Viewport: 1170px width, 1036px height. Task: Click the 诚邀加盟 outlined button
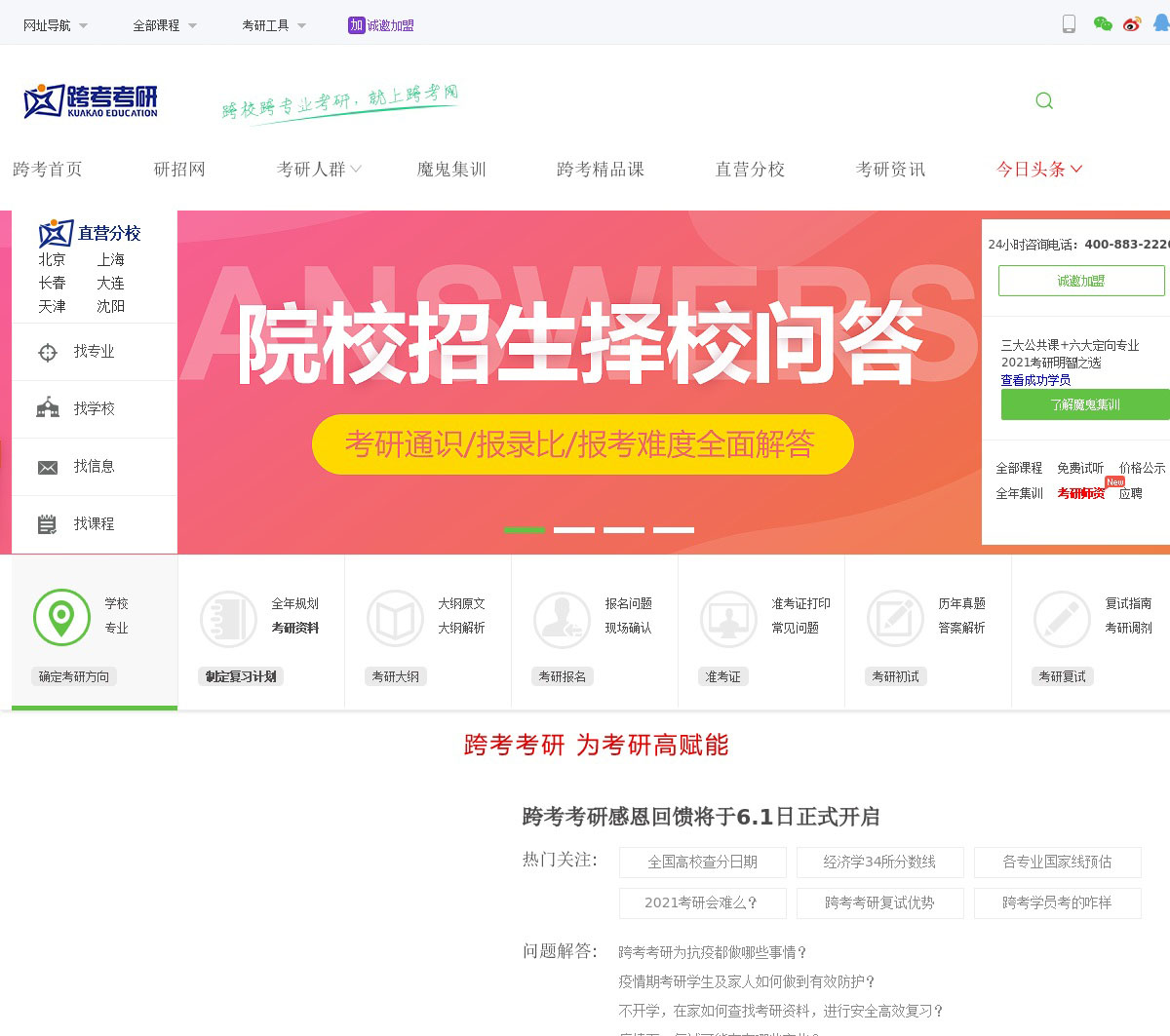tap(1081, 281)
